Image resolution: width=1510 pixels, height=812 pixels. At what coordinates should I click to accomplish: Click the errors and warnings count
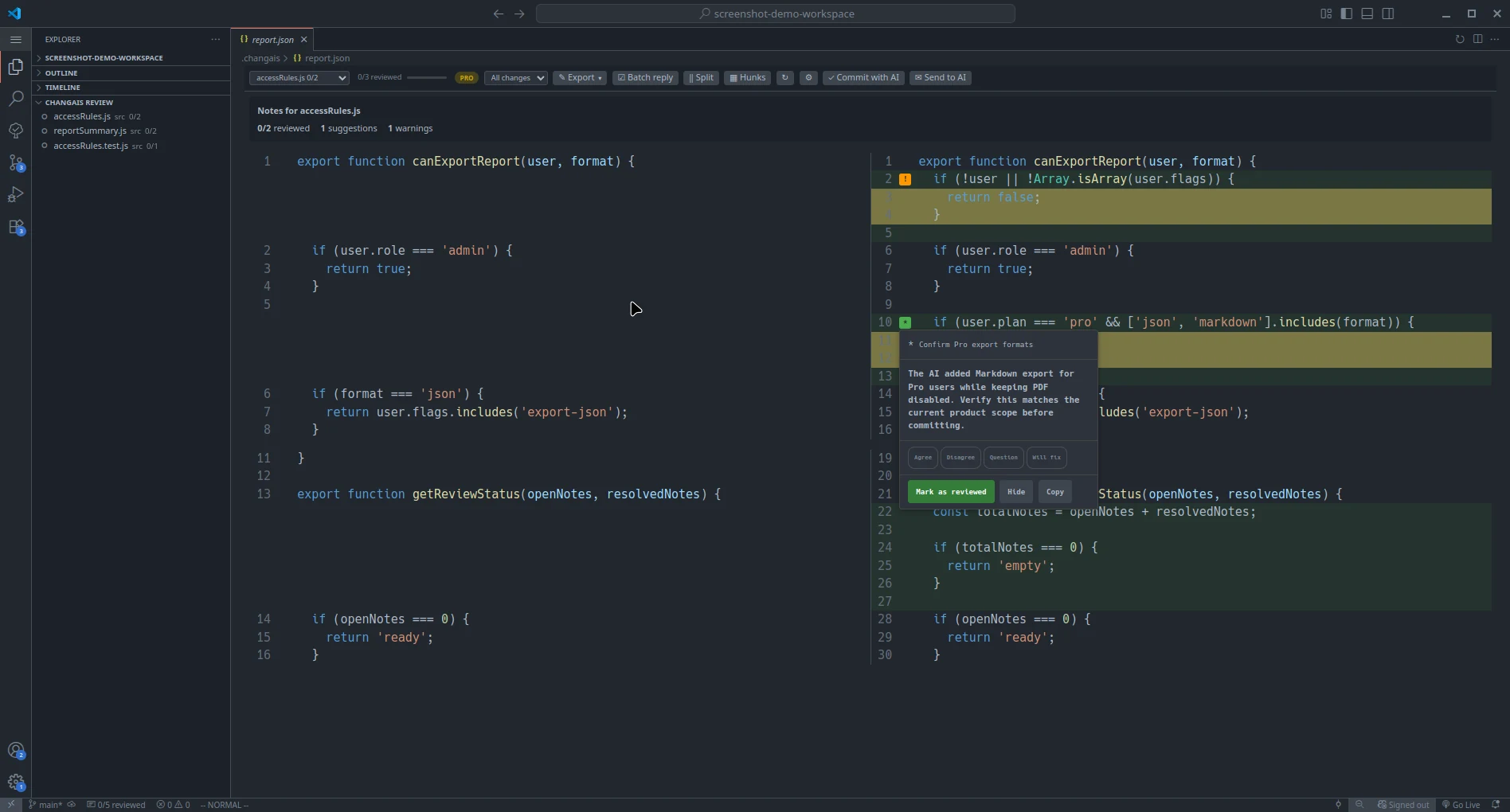[174, 805]
